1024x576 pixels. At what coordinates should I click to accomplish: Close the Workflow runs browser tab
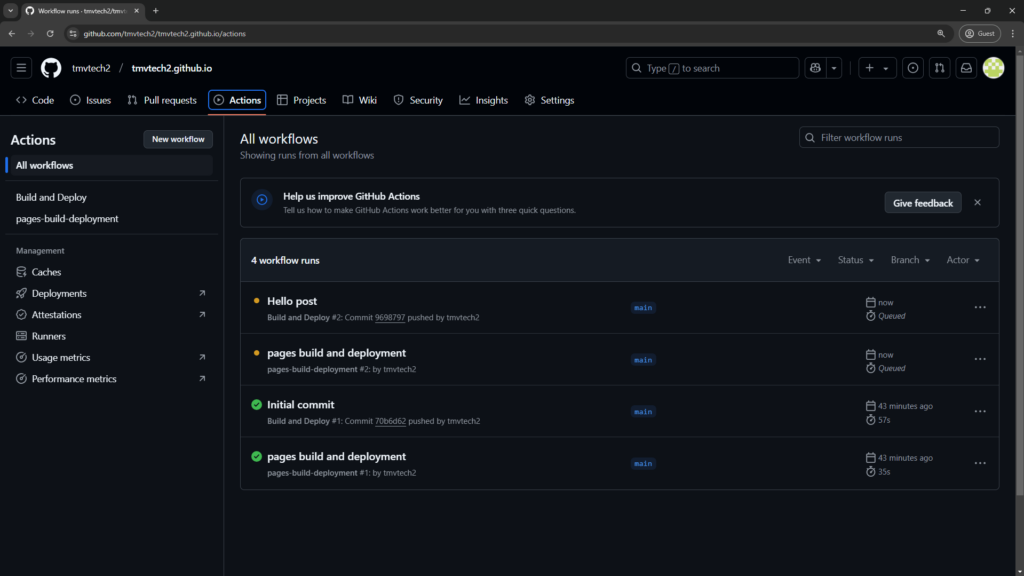pyautogui.click(x=136, y=10)
